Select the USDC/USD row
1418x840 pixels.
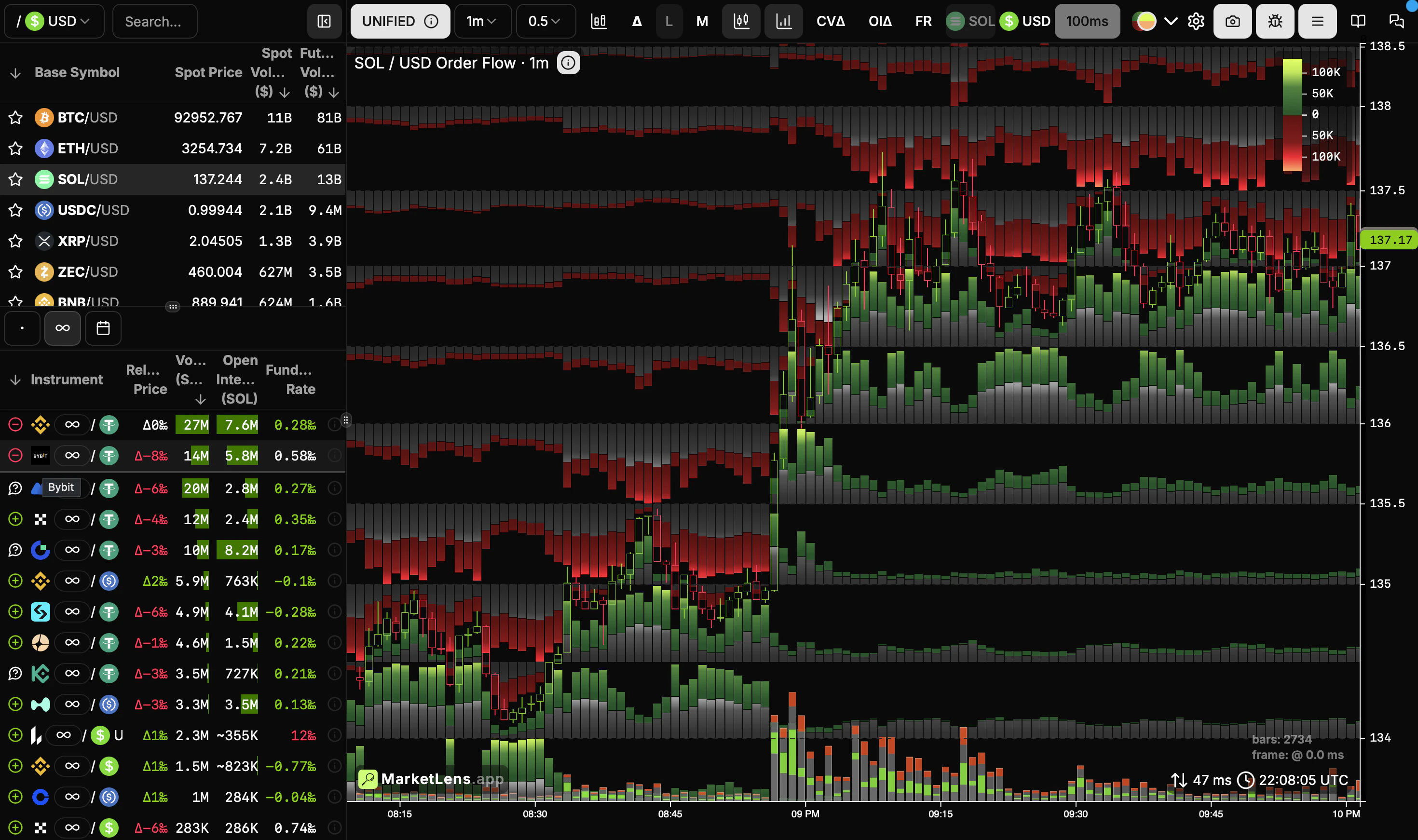[173, 210]
